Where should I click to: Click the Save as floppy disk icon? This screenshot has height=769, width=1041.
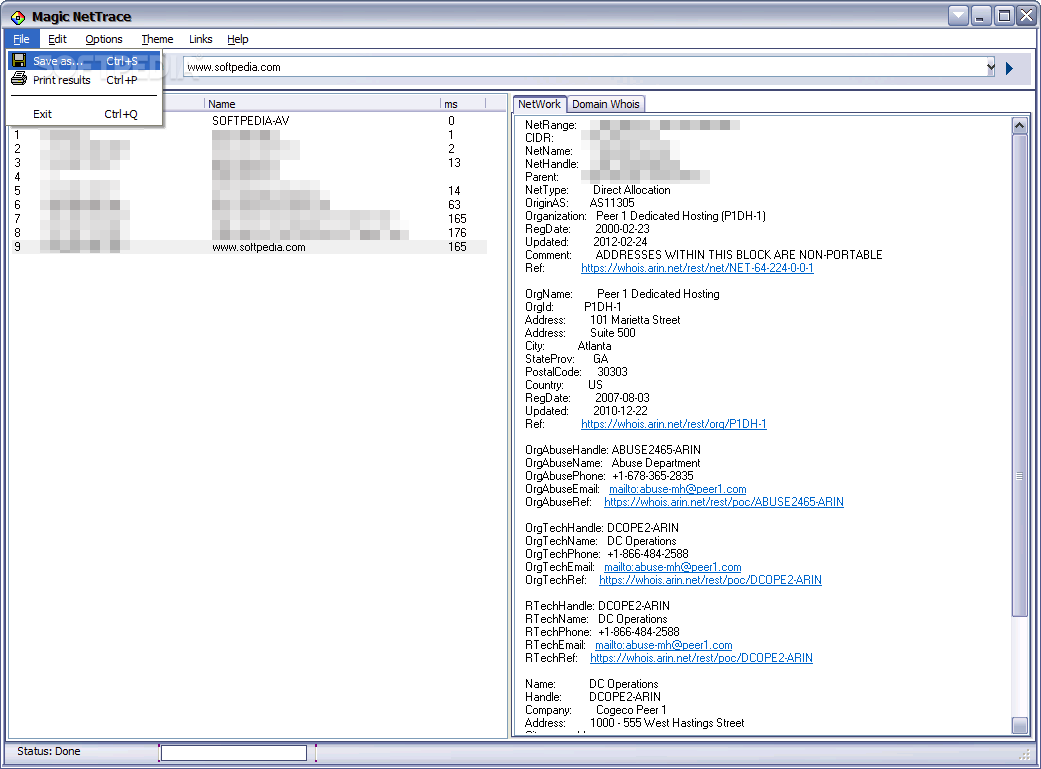click(19, 60)
